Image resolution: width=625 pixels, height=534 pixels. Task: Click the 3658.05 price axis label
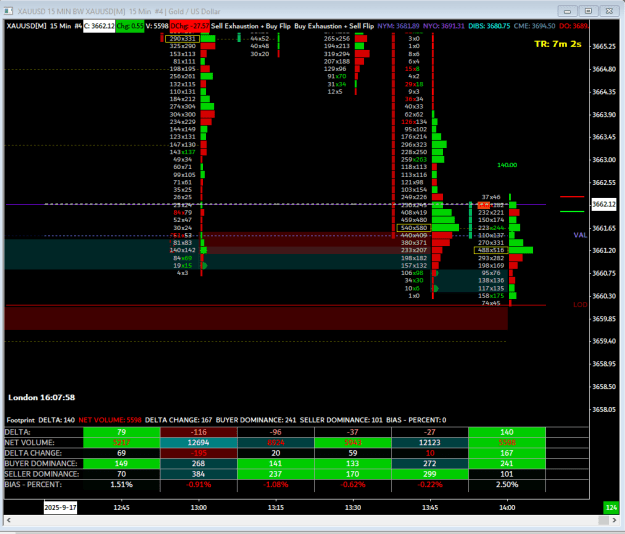tap(604, 409)
